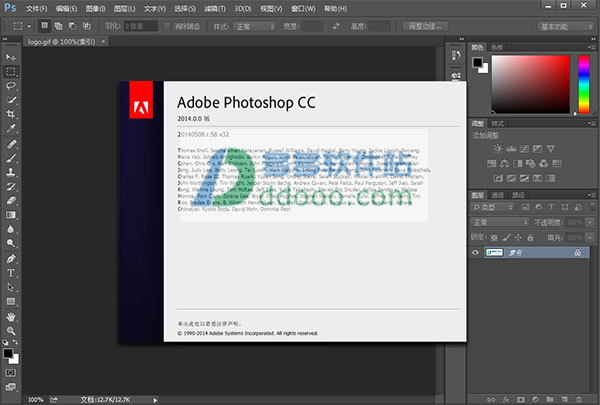Select the Hand tool
Viewport: 600px width, 405px height.
tap(11, 317)
